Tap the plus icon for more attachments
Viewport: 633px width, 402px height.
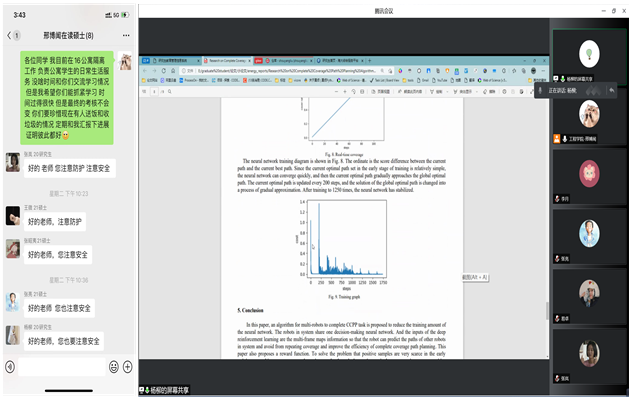click(127, 367)
